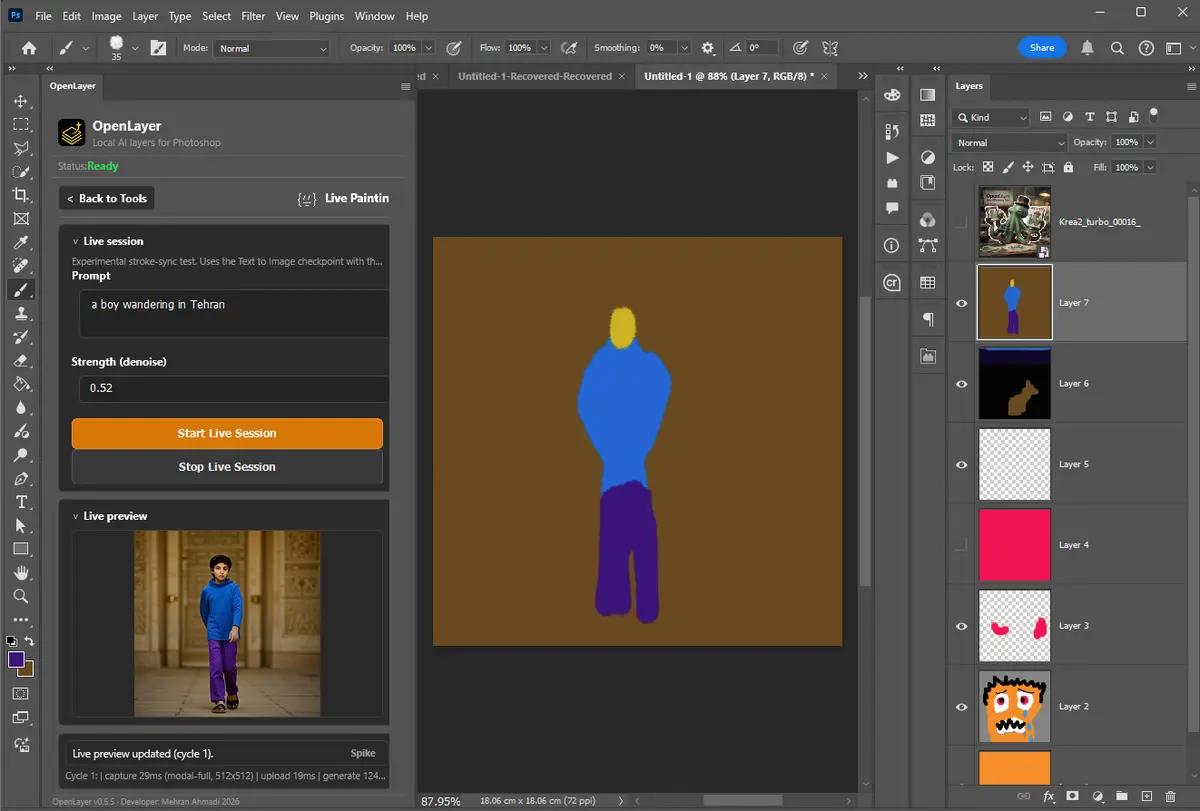Open the Color panel palette icon
The height and width of the screenshot is (811, 1200).
(x=892, y=95)
